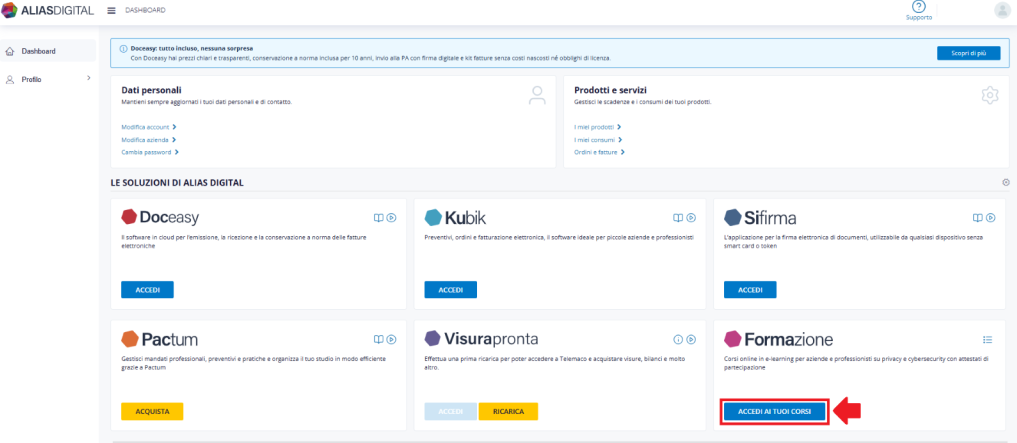
Task: Play the Doceasy video tutorial icon
Action: click(391, 217)
